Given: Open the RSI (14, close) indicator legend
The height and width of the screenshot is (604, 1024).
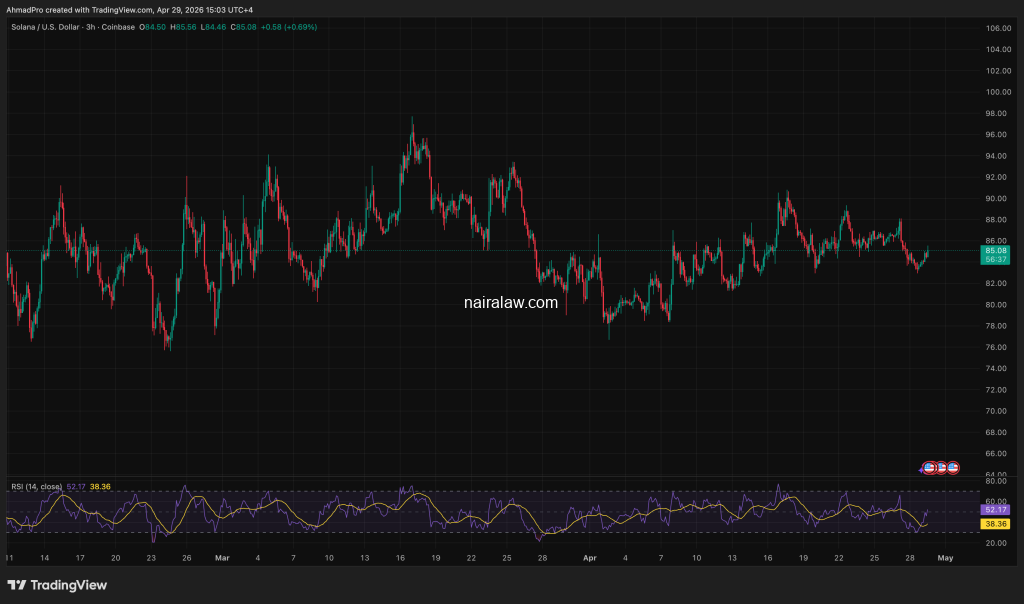Looking at the screenshot, I should tap(36, 486).
